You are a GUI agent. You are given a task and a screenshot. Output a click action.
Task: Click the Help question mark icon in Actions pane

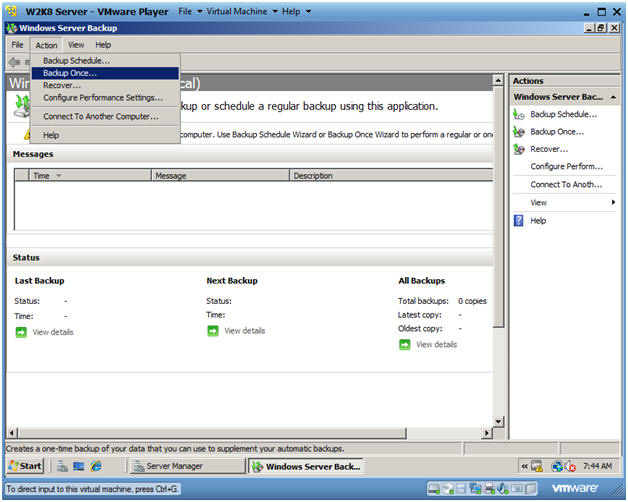point(519,221)
